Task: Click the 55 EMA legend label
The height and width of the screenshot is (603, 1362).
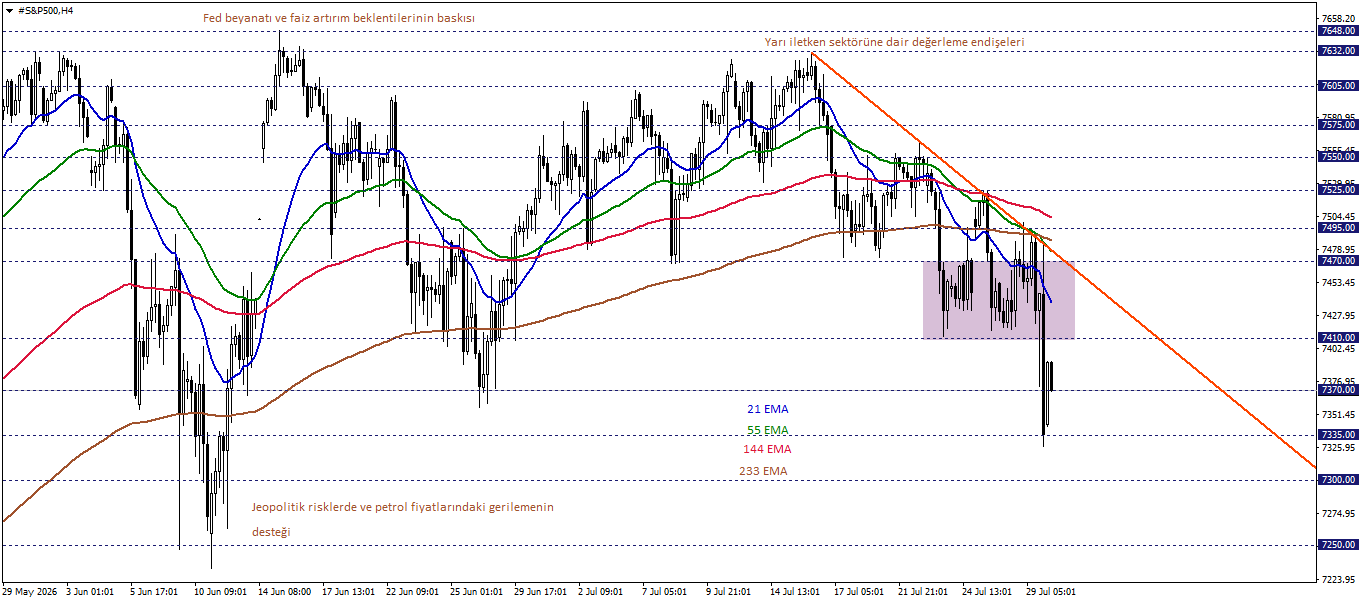Action: [x=768, y=430]
